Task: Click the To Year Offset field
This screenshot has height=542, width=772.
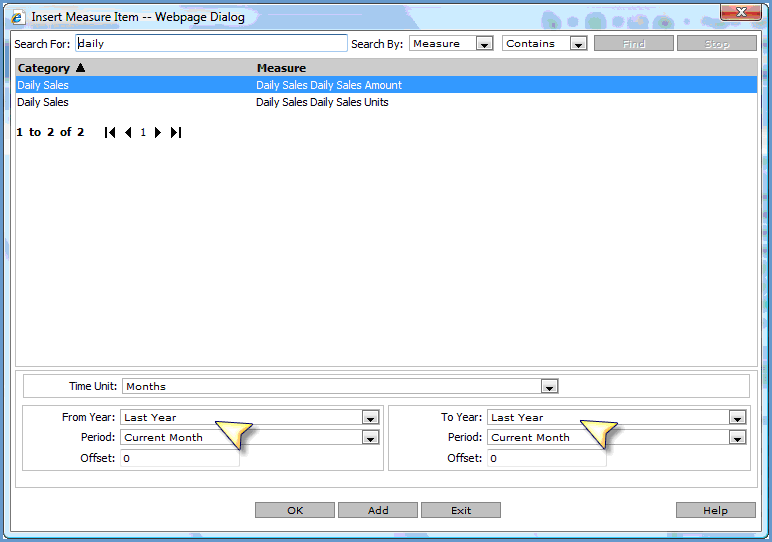Action: click(546, 459)
